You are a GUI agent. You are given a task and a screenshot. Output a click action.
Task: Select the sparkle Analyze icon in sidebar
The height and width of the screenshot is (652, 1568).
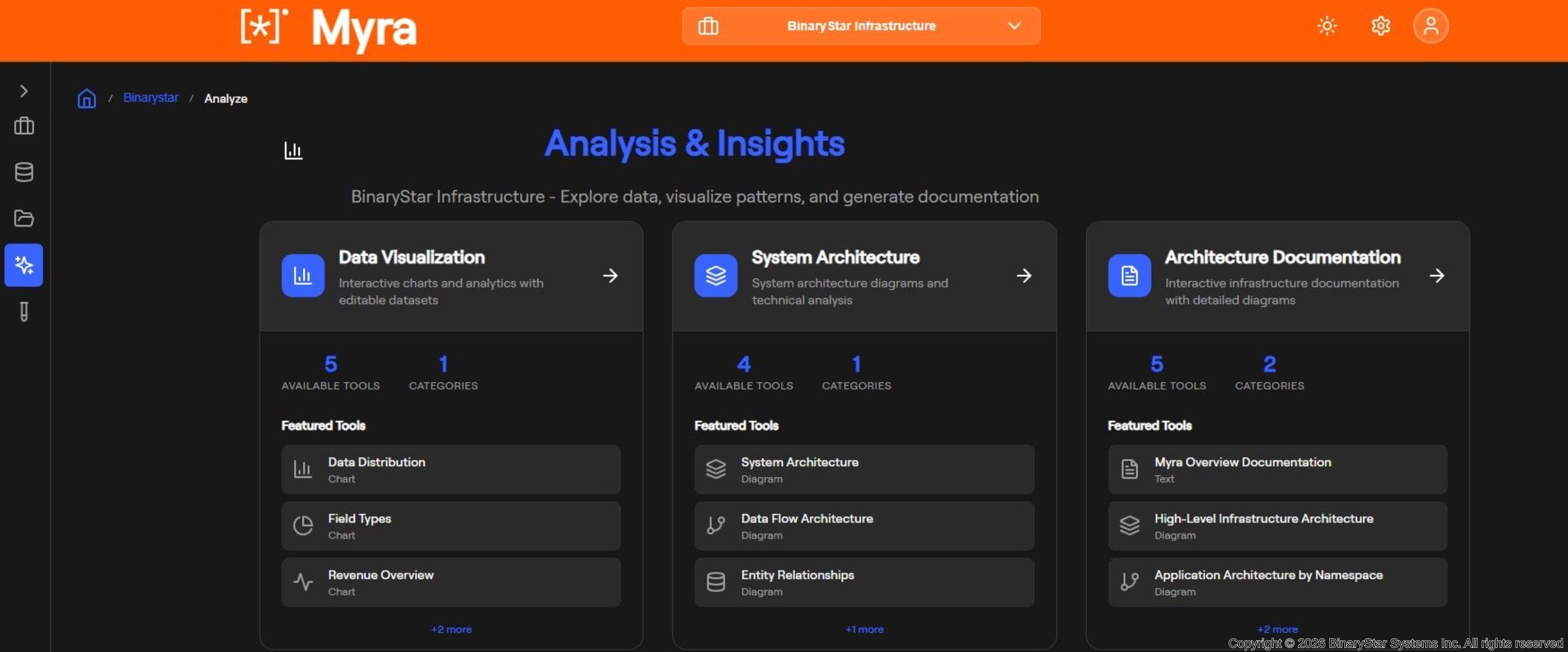tap(24, 265)
